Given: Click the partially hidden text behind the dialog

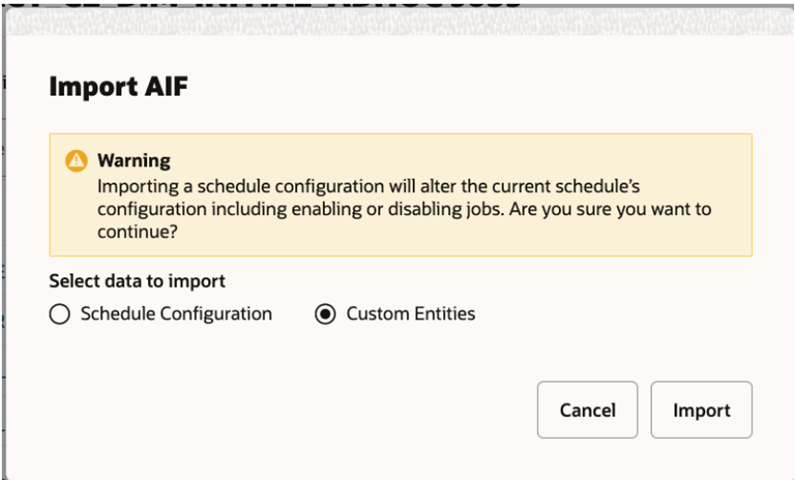Looking at the screenshot, I should pyautogui.click(x=300, y=5).
